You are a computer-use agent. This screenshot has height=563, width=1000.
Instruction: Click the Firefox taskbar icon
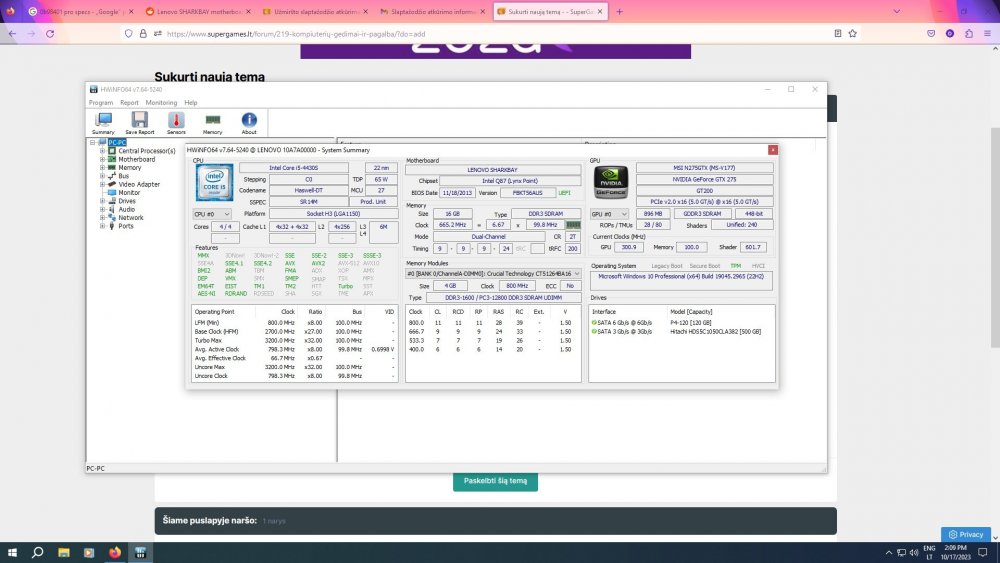point(115,553)
